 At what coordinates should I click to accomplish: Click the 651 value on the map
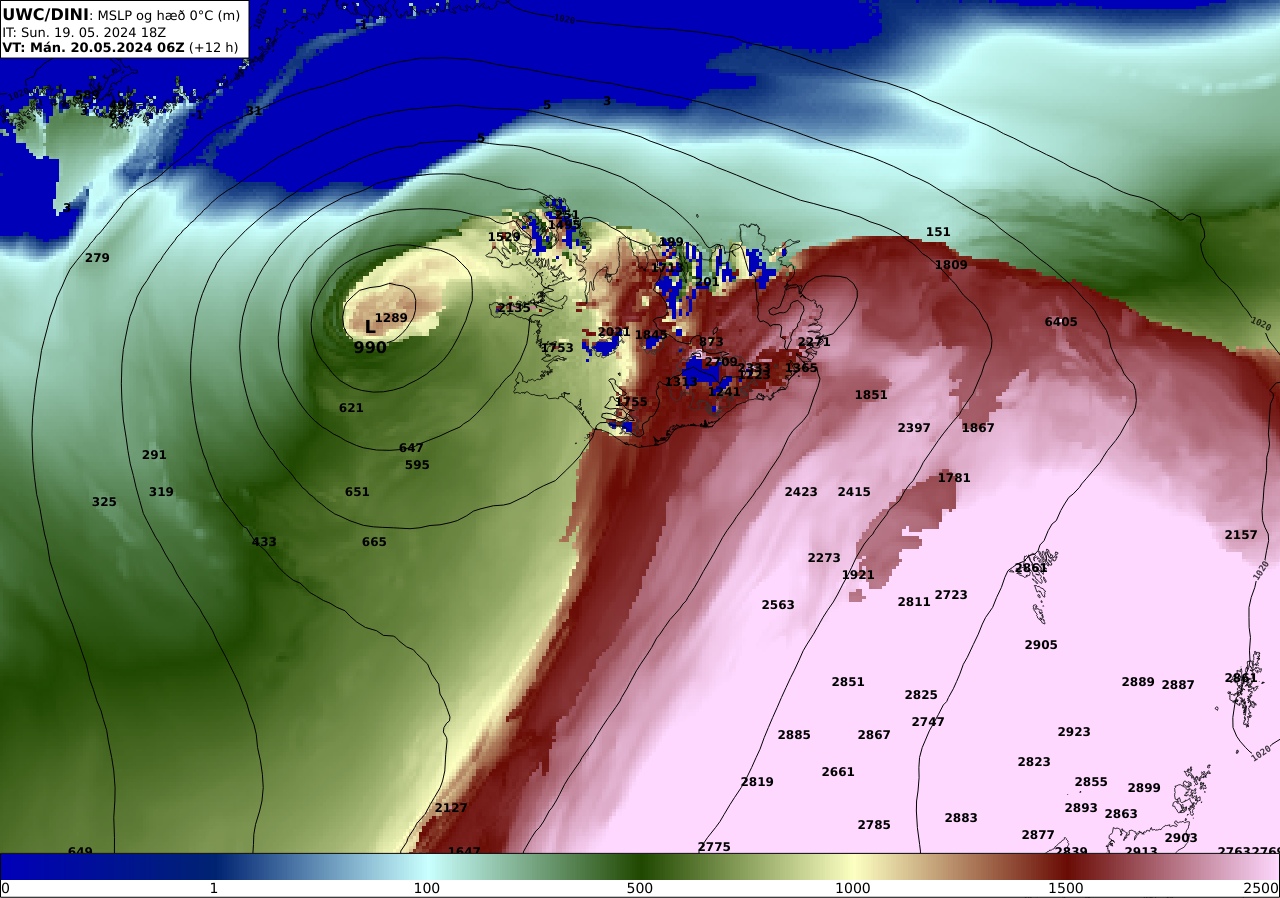click(357, 492)
